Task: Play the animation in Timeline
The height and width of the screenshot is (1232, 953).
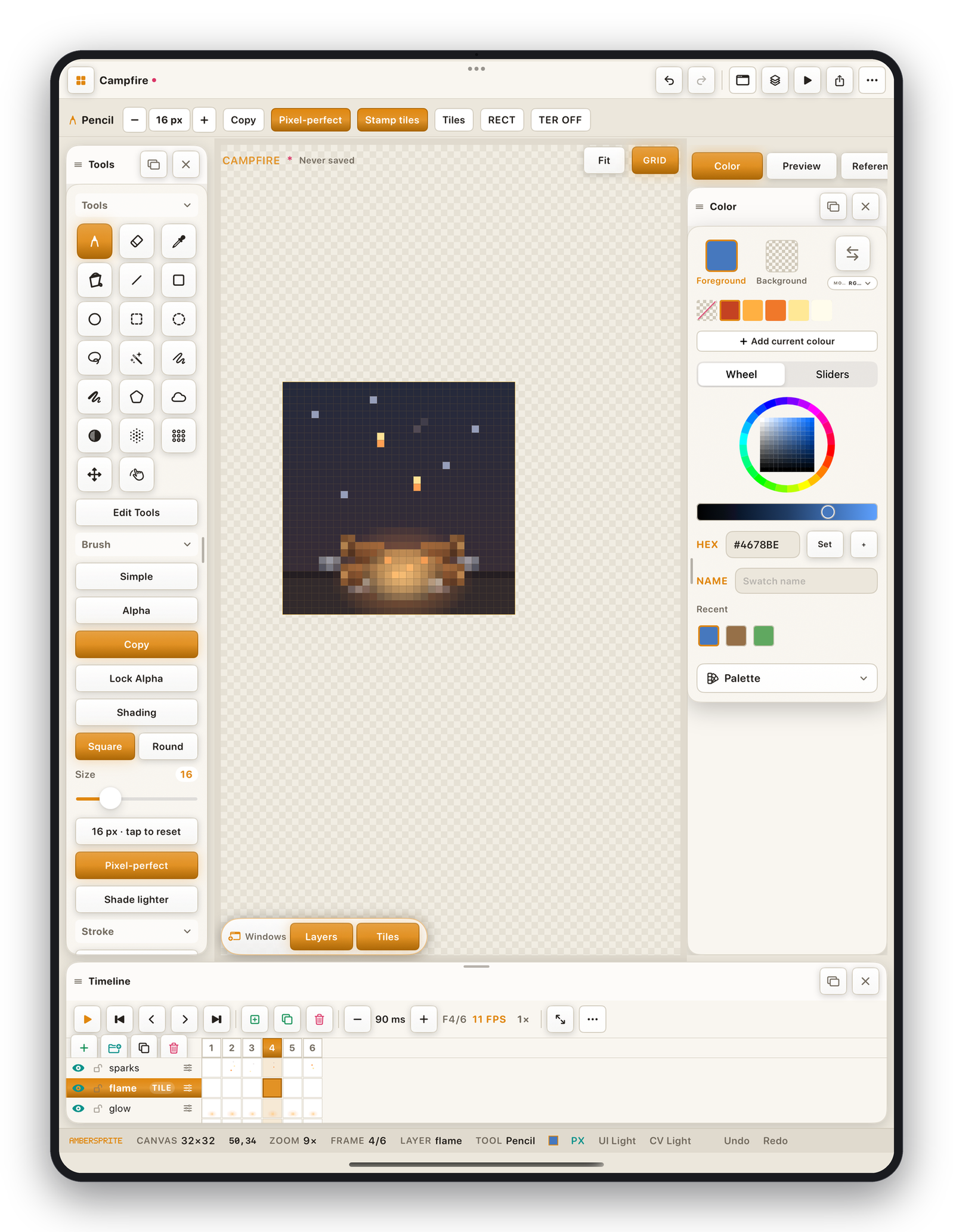Action: click(x=87, y=1019)
